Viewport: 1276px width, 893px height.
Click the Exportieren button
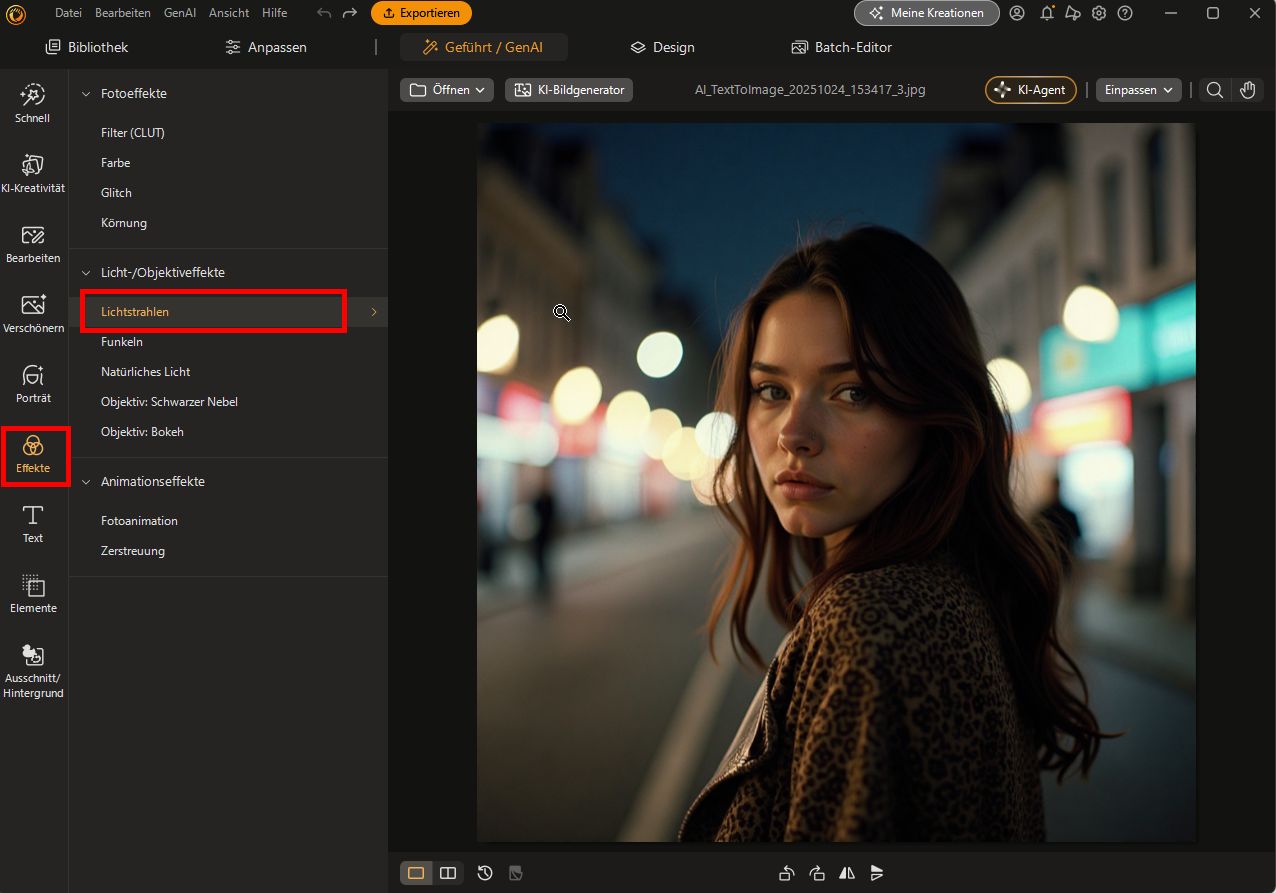click(421, 13)
